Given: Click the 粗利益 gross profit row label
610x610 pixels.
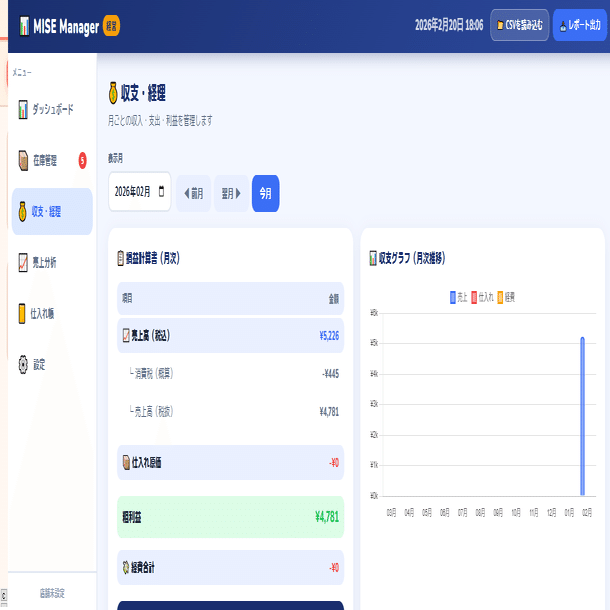Looking at the screenshot, I should 132,517.
